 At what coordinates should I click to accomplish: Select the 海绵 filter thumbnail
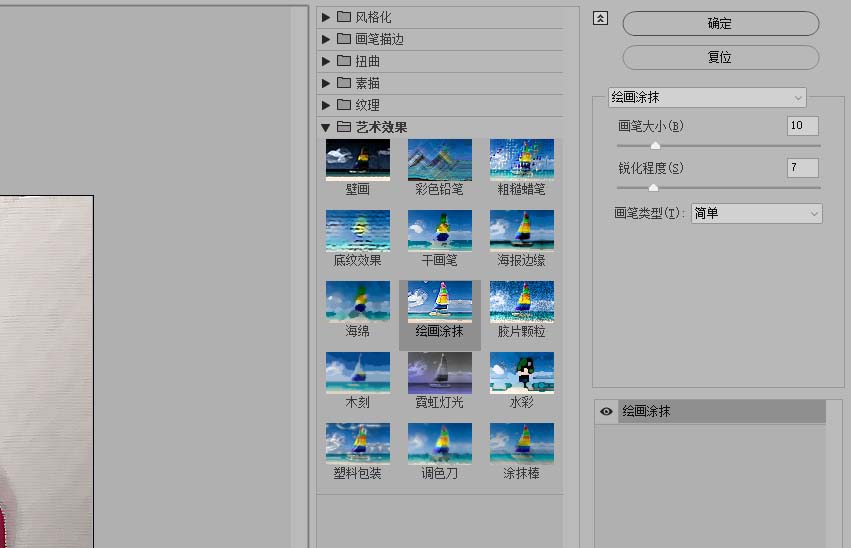(x=358, y=302)
